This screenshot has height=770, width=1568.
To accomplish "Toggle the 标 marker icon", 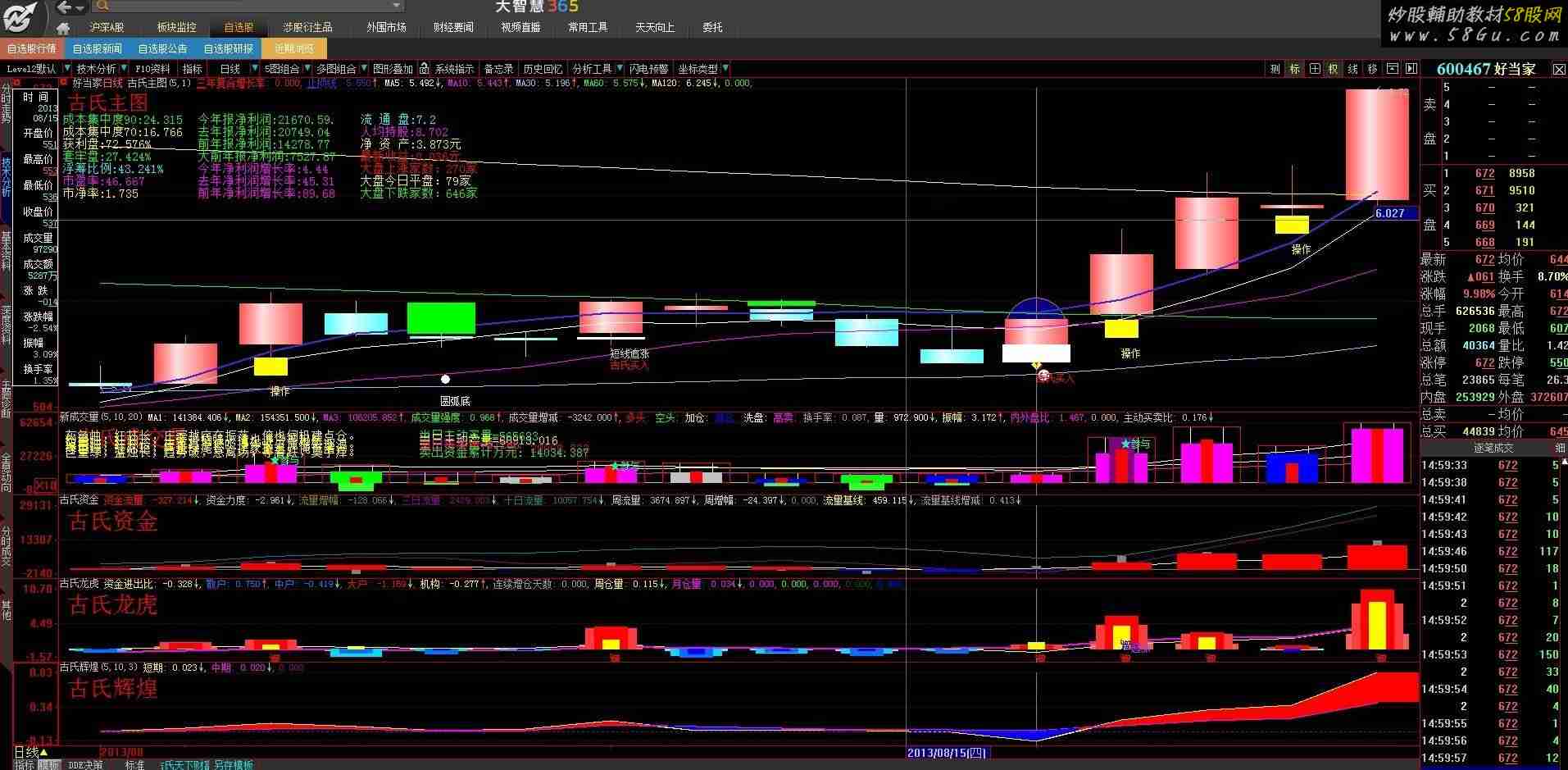I will point(1295,69).
